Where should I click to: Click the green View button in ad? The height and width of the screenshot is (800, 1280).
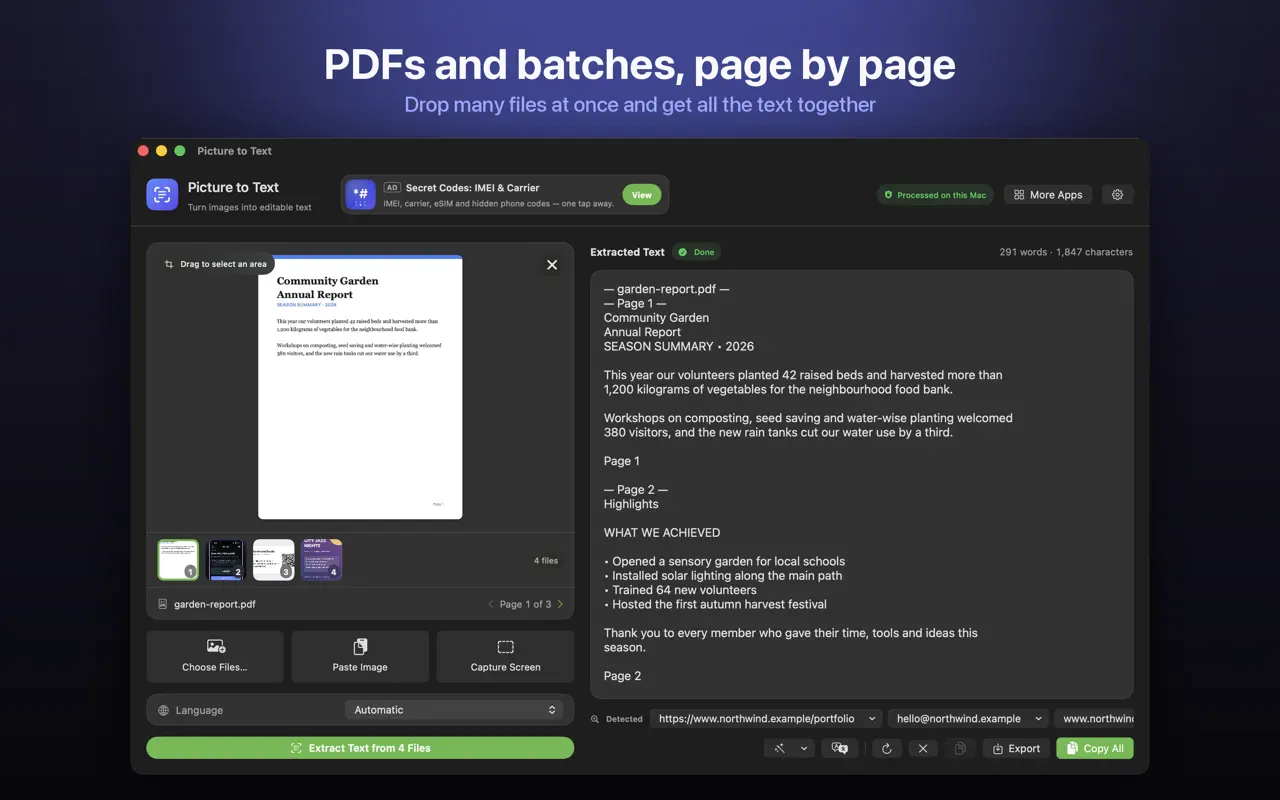[641, 195]
